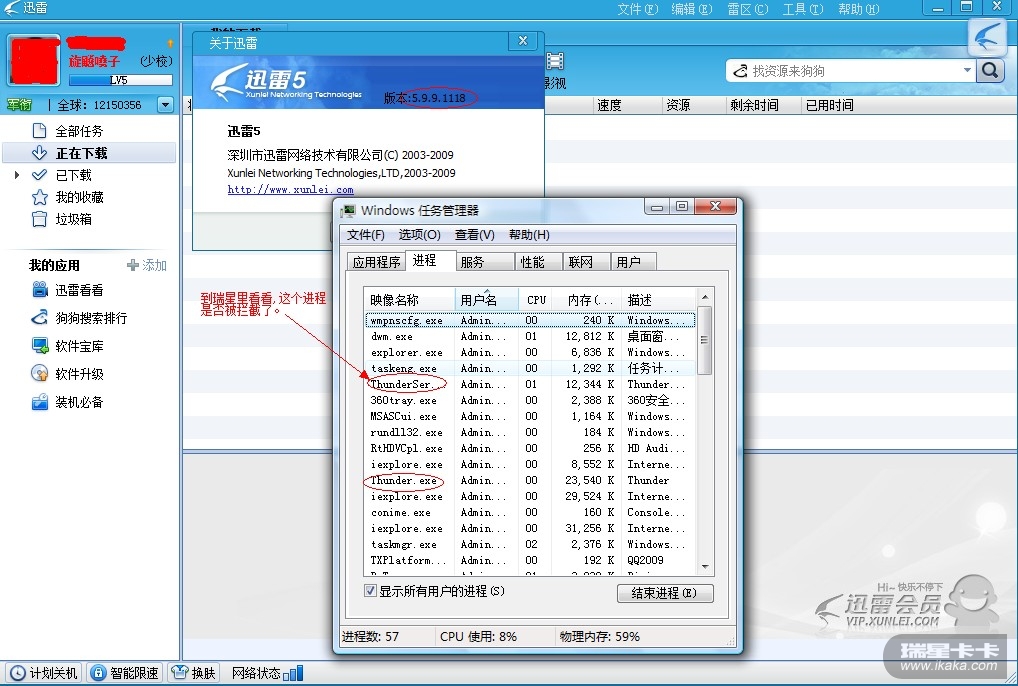Switch to 应用程序 tab
Viewport: 1018px width, 686px height.
click(376, 262)
